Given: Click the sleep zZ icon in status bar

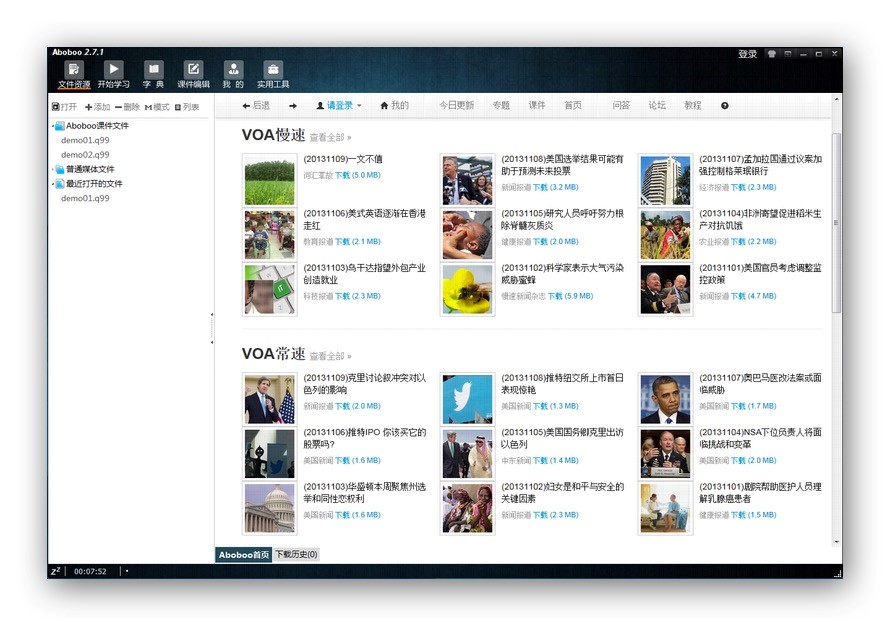Looking at the screenshot, I should [x=56, y=571].
